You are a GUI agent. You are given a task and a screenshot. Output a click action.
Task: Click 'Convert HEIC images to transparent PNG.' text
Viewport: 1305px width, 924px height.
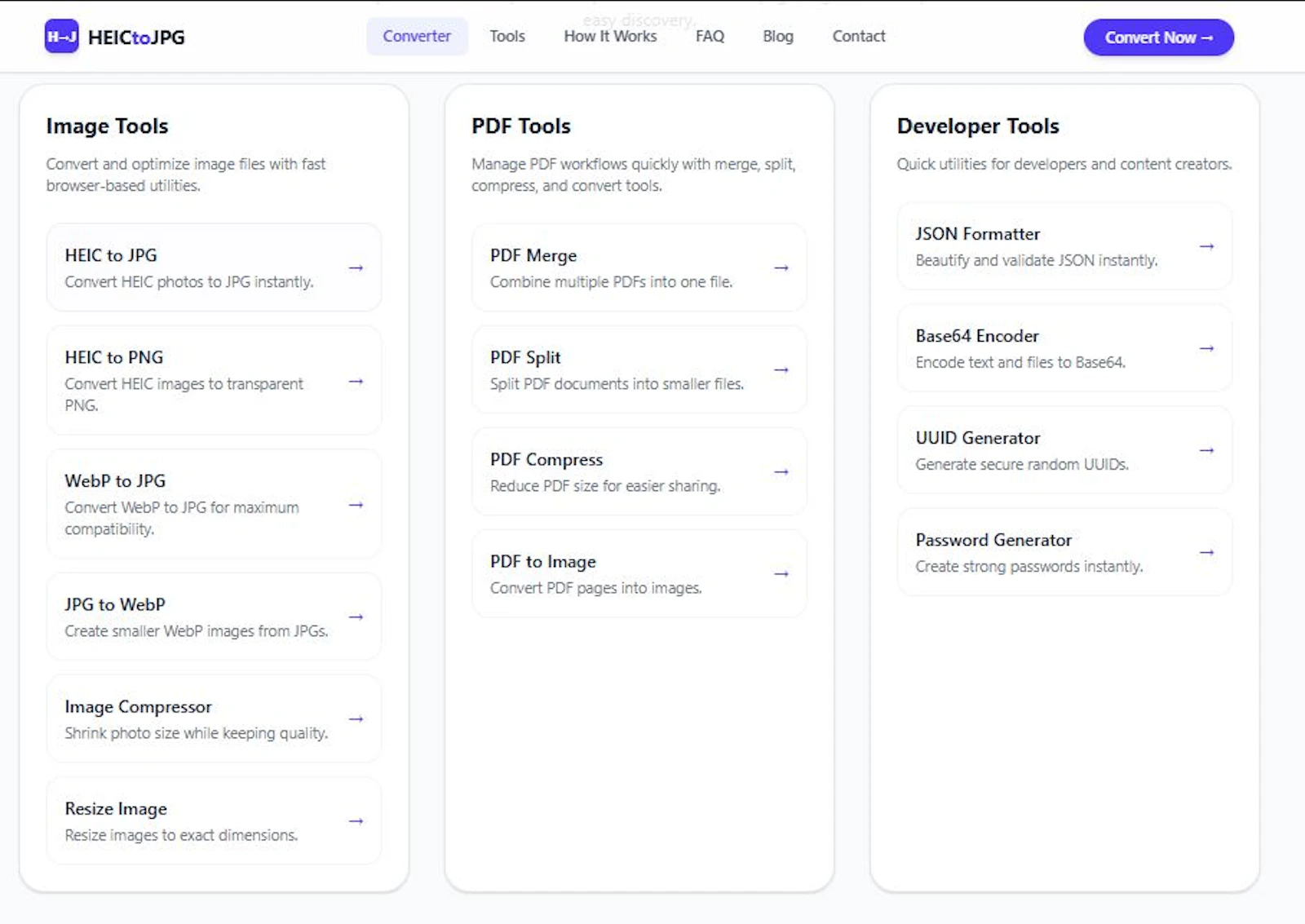point(184,395)
